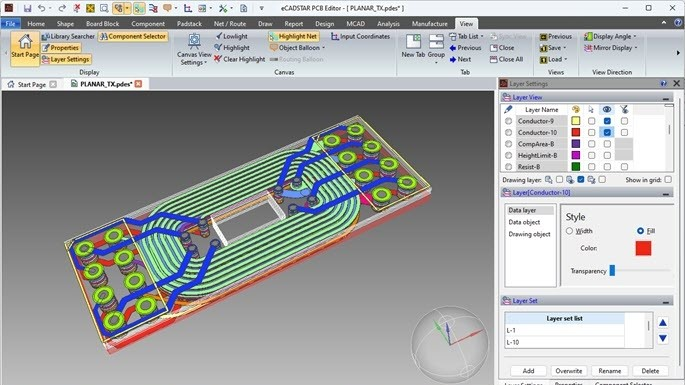Switch to the Home ribbon tab

coord(36,24)
